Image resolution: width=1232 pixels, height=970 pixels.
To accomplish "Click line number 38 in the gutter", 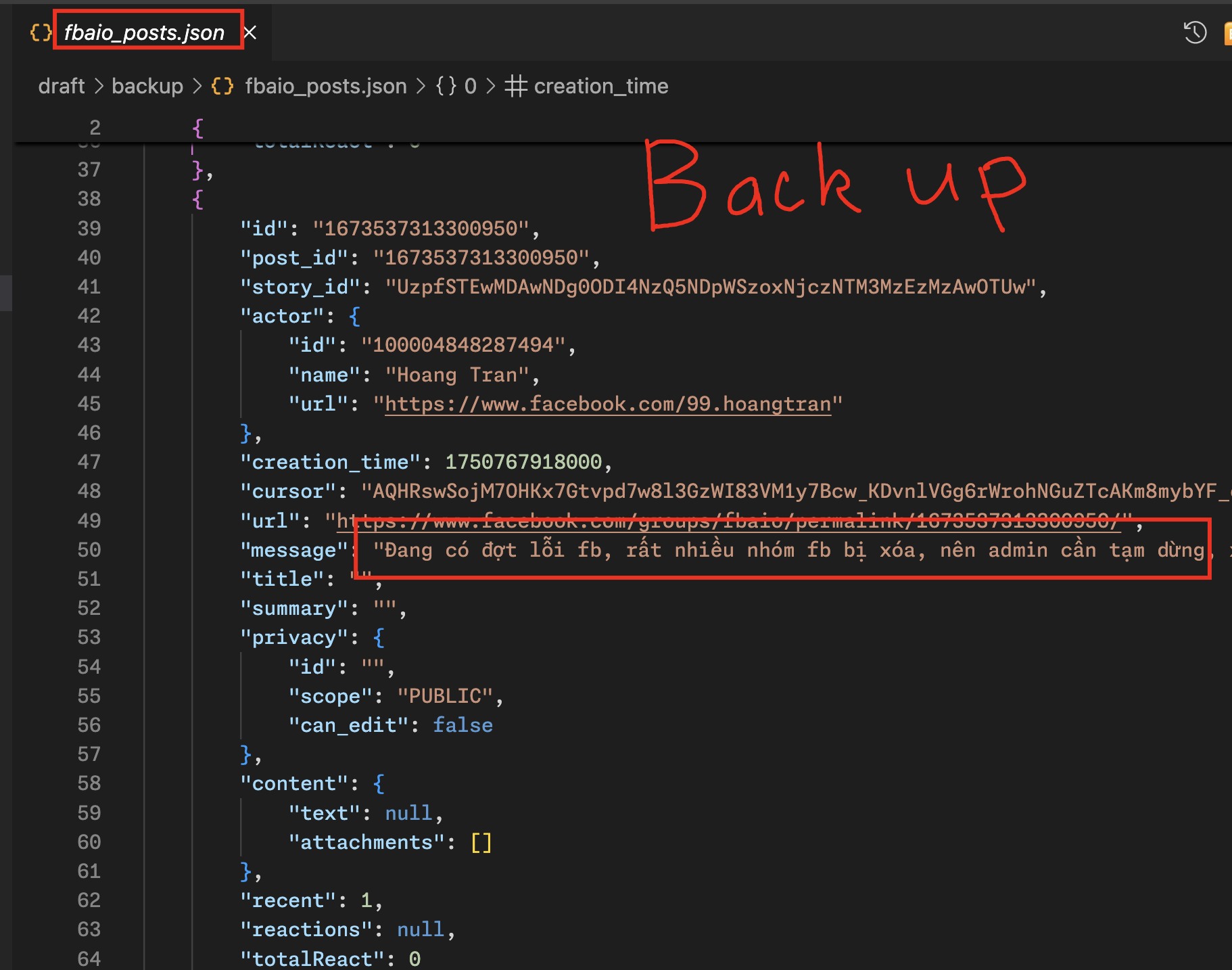I will (89, 199).
